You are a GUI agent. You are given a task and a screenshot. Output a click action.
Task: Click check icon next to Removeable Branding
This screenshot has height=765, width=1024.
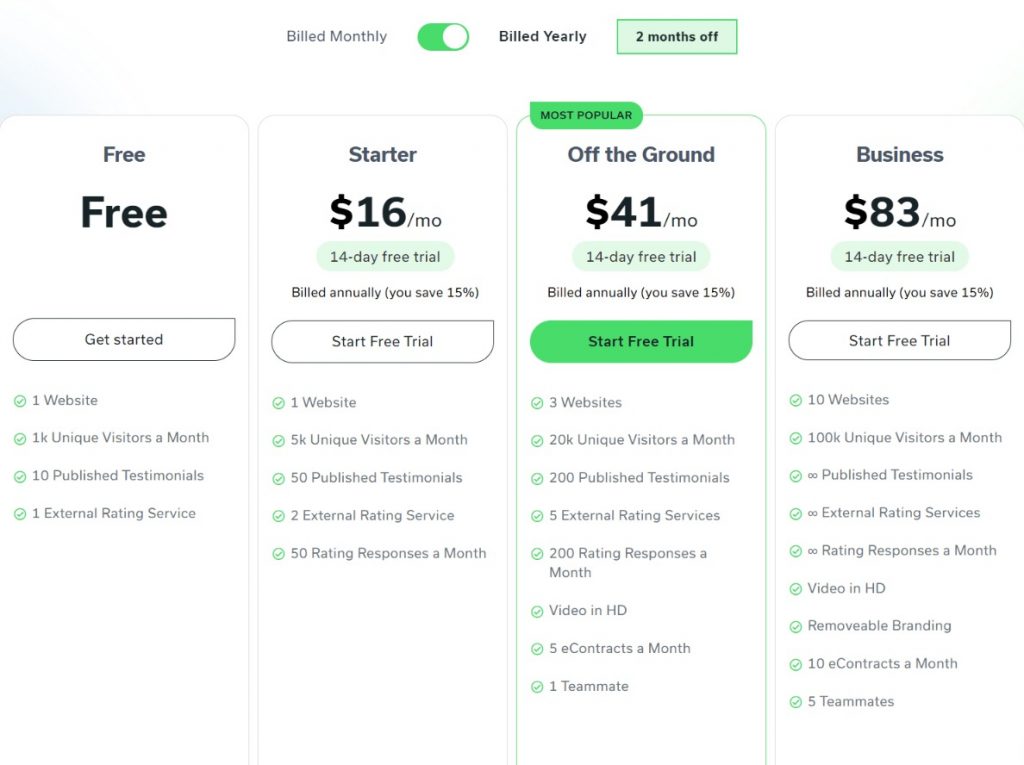(x=795, y=627)
